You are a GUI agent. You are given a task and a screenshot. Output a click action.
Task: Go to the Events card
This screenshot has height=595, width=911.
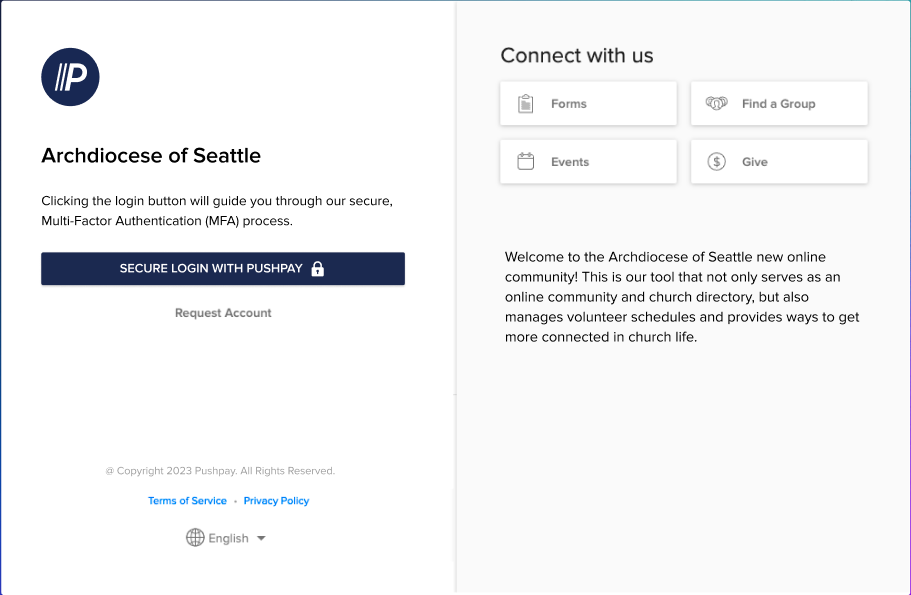(x=570, y=162)
